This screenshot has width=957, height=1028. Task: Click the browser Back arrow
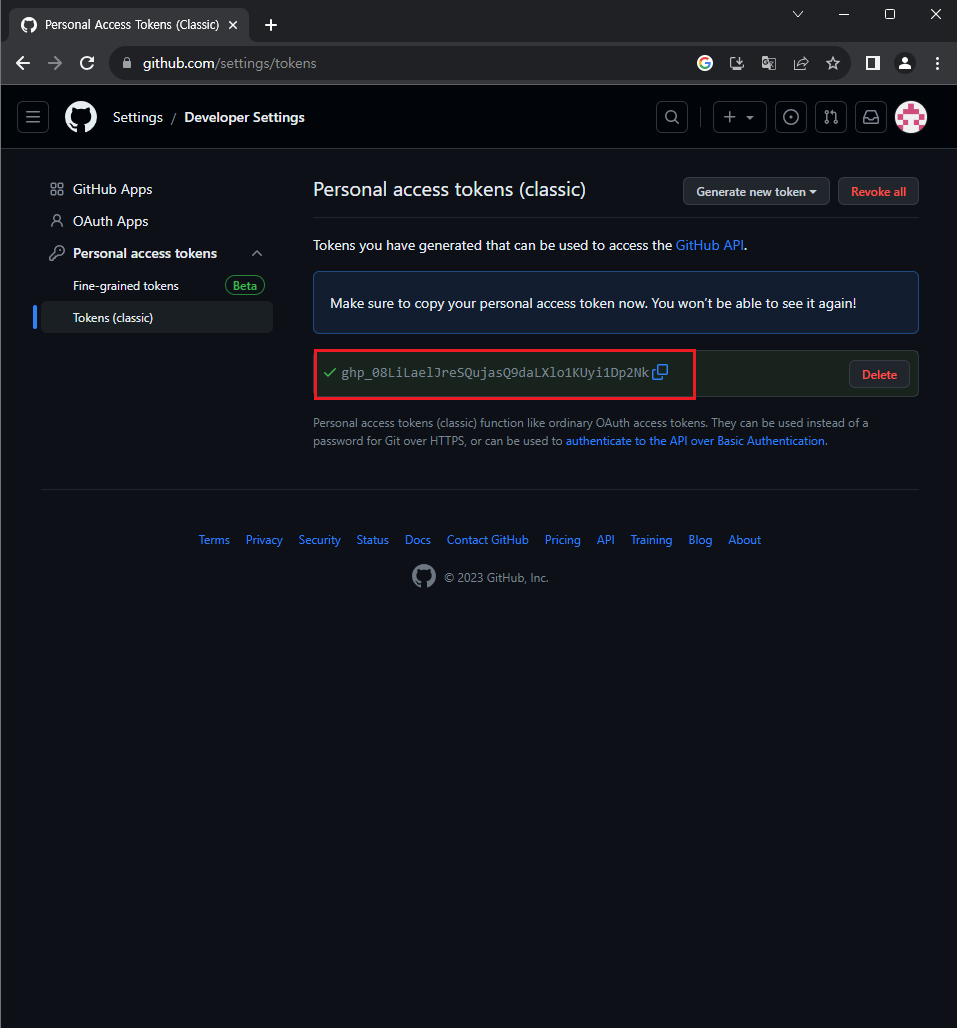23,63
